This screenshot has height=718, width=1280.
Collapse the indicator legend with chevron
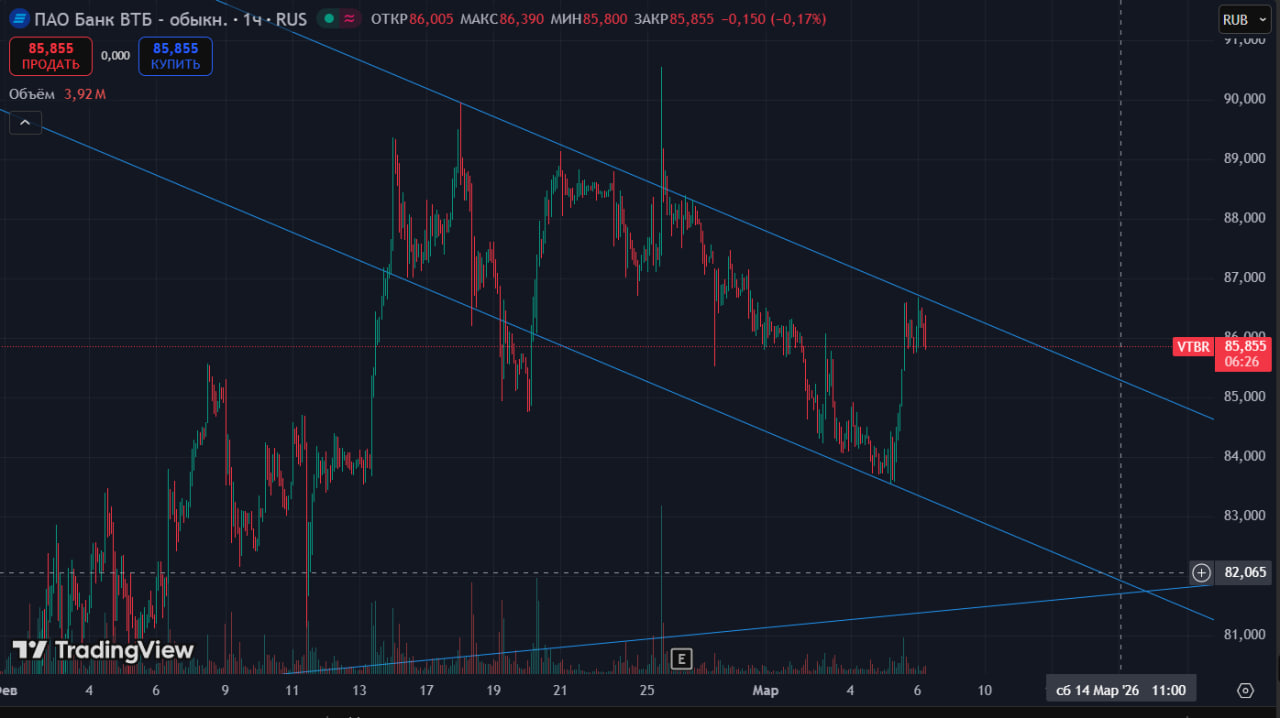click(x=25, y=123)
